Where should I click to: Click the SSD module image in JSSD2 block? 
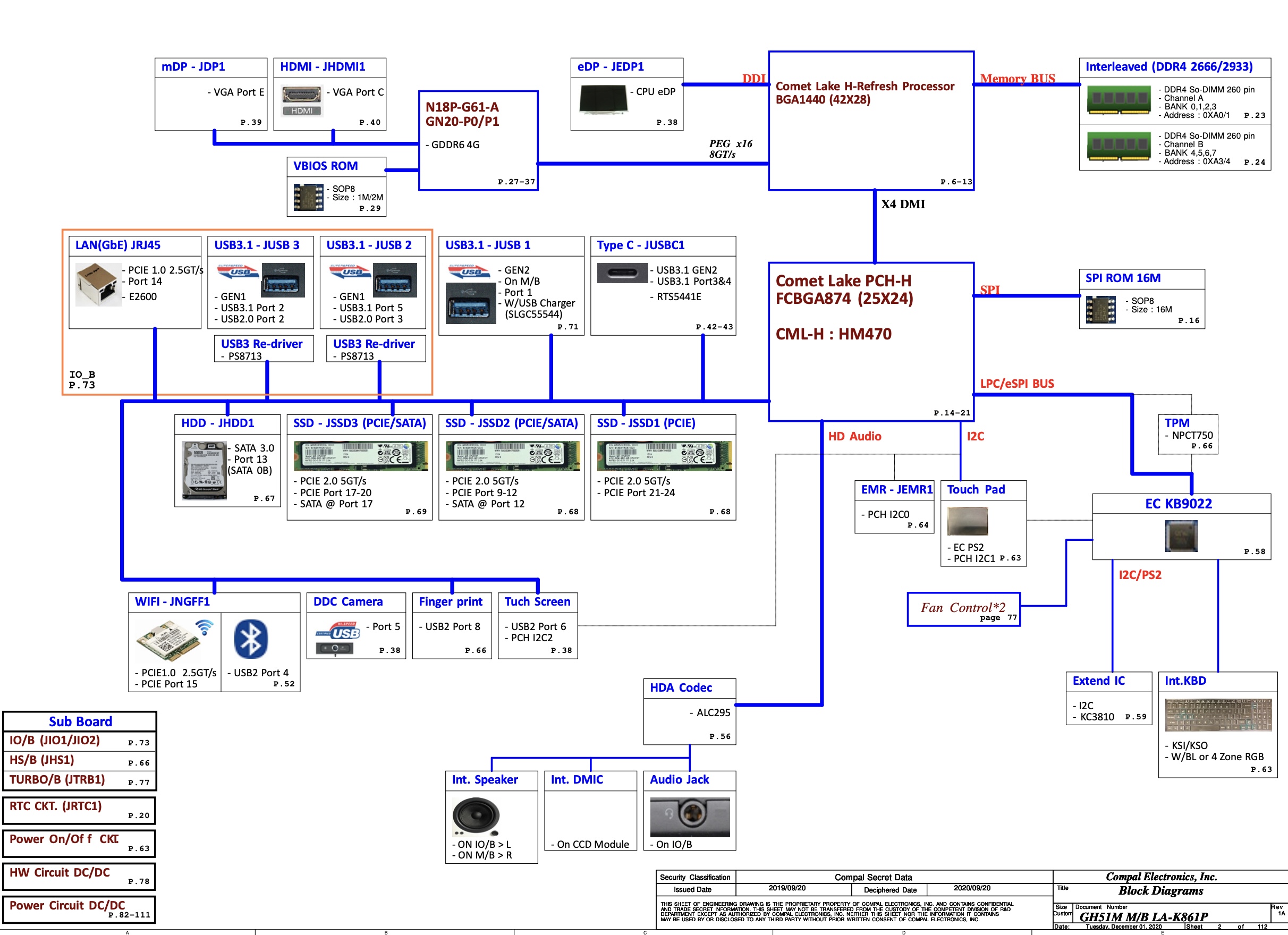pyautogui.click(x=512, y=456)
